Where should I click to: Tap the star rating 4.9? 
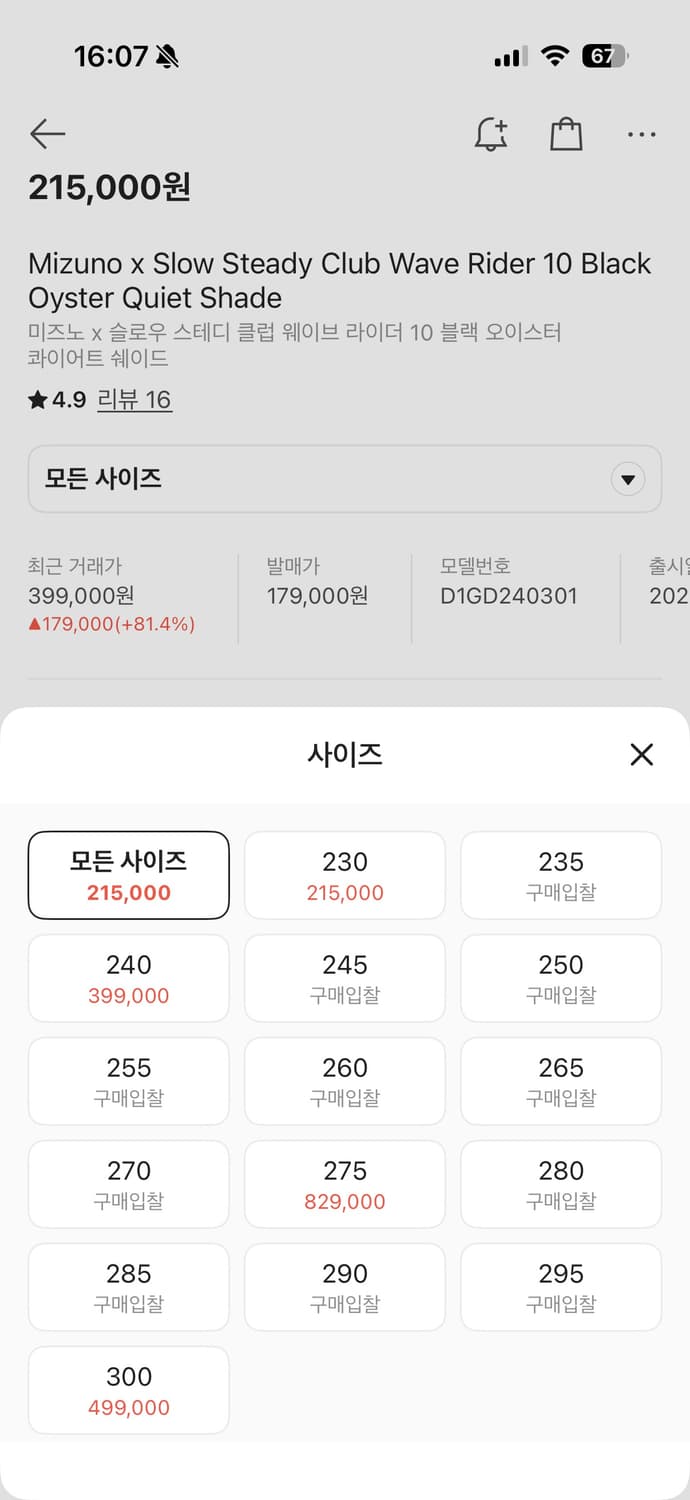click(x=58, y=400)
